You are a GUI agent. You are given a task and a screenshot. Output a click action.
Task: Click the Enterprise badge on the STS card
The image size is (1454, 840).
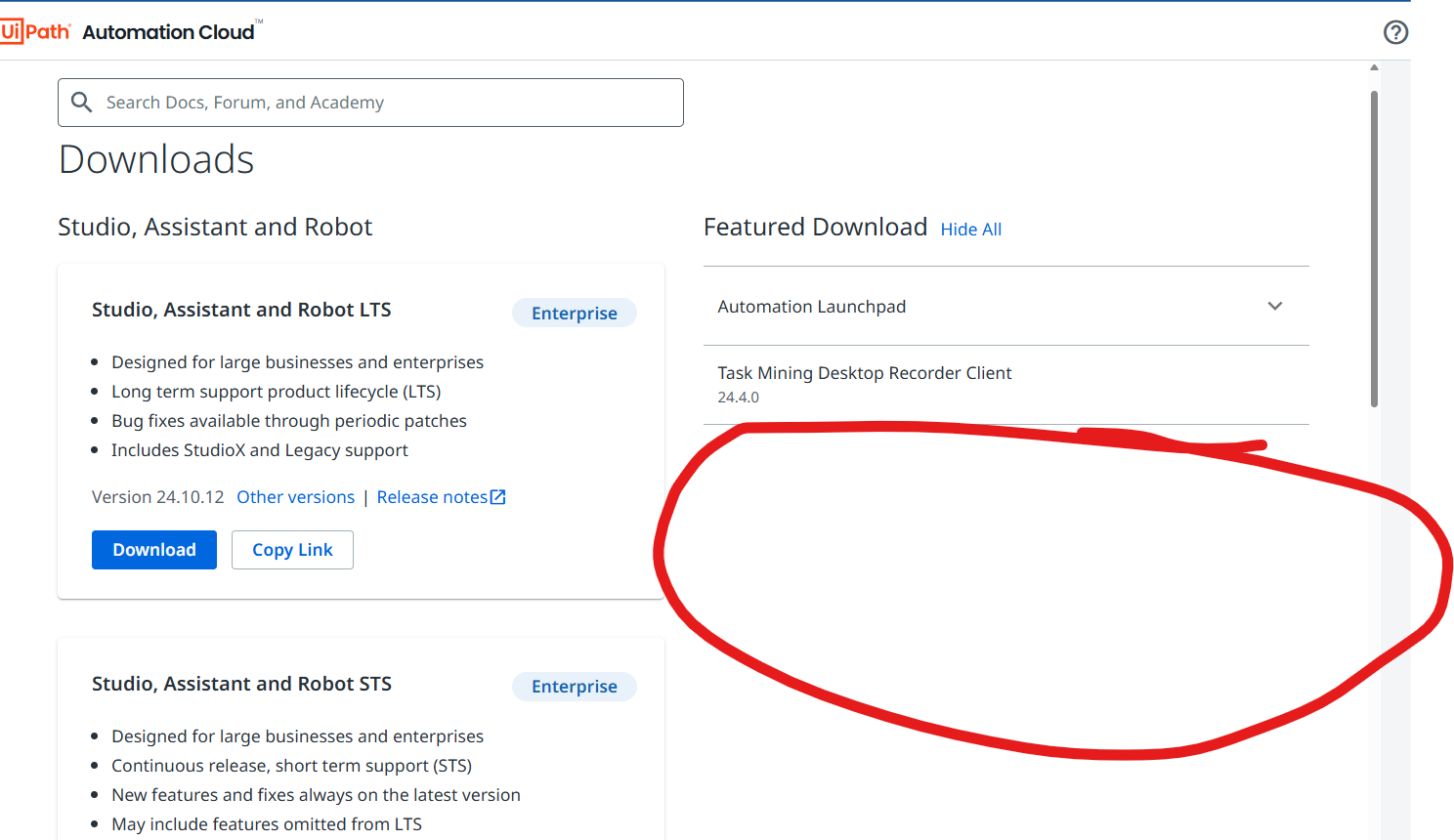click(575, 687)
